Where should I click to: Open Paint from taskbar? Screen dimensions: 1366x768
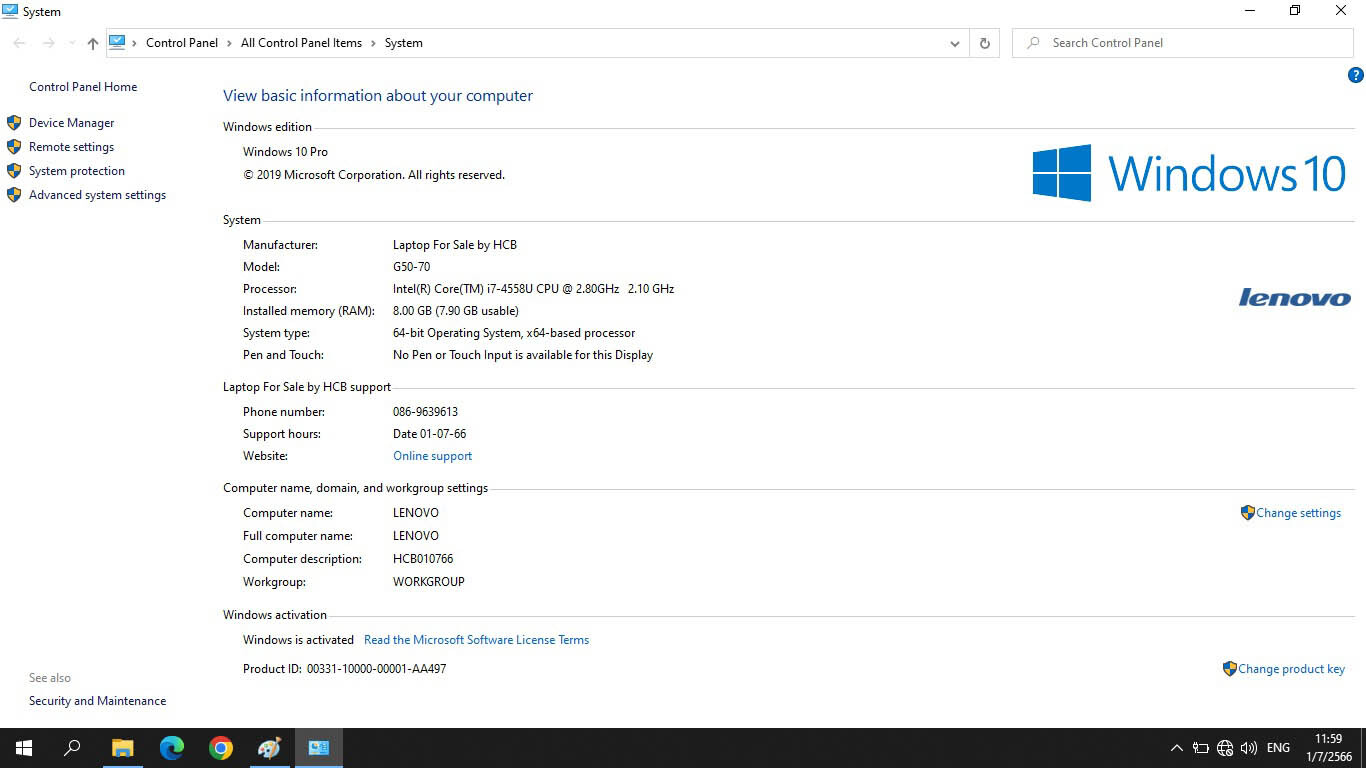tap(270, 748)
